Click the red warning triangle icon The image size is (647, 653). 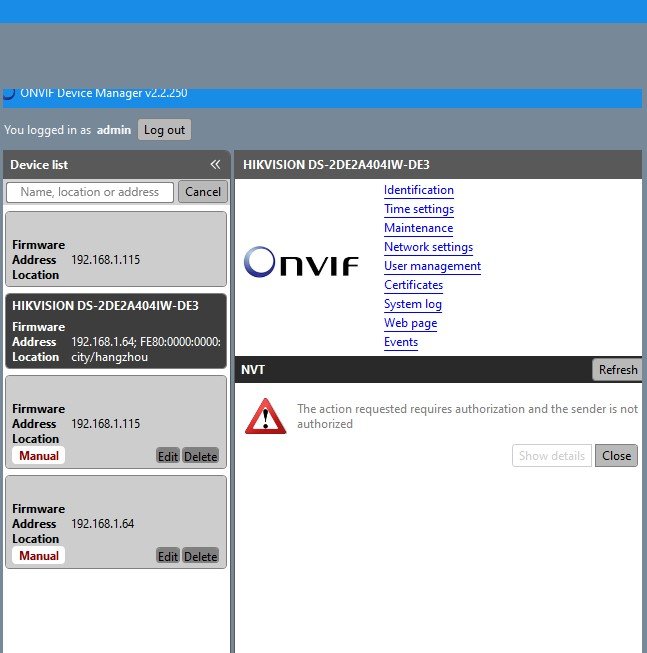pos(265,416)
